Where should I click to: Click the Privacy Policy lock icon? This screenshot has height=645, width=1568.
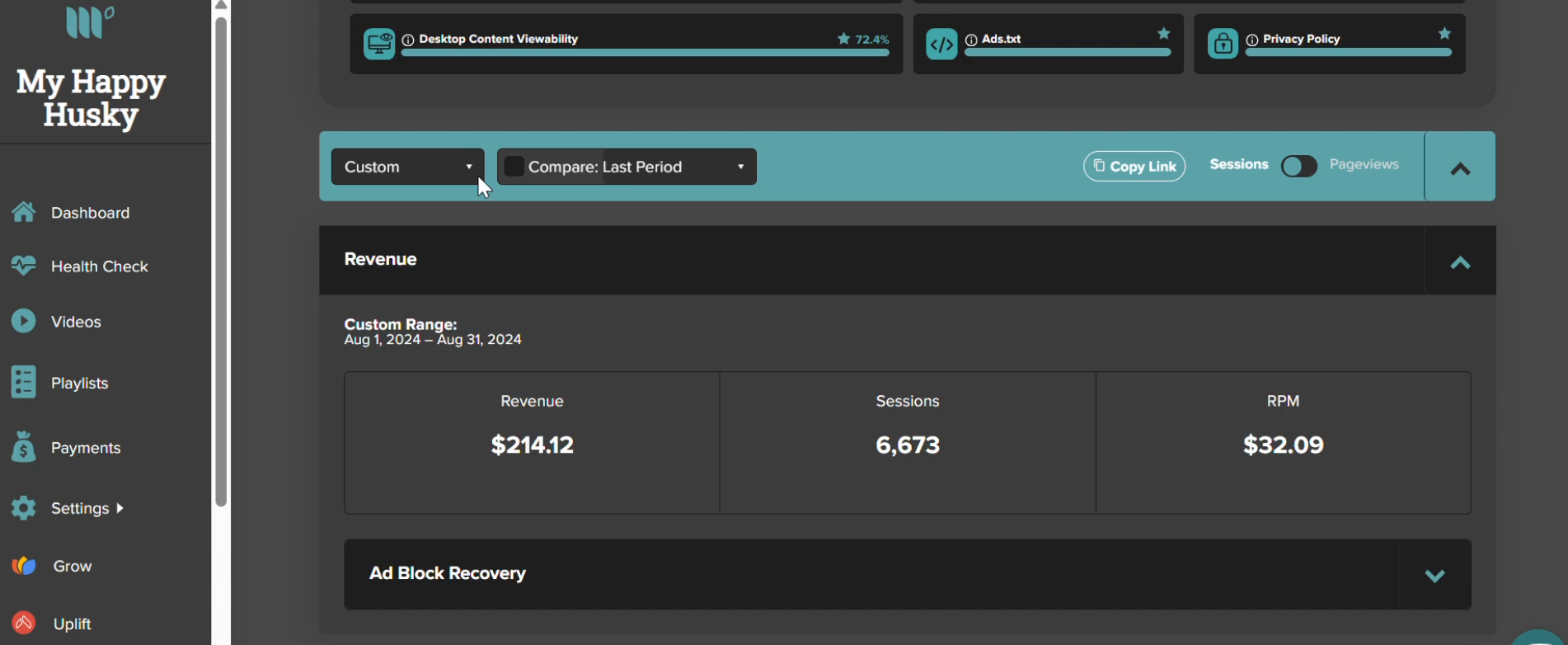point(1223,44)
